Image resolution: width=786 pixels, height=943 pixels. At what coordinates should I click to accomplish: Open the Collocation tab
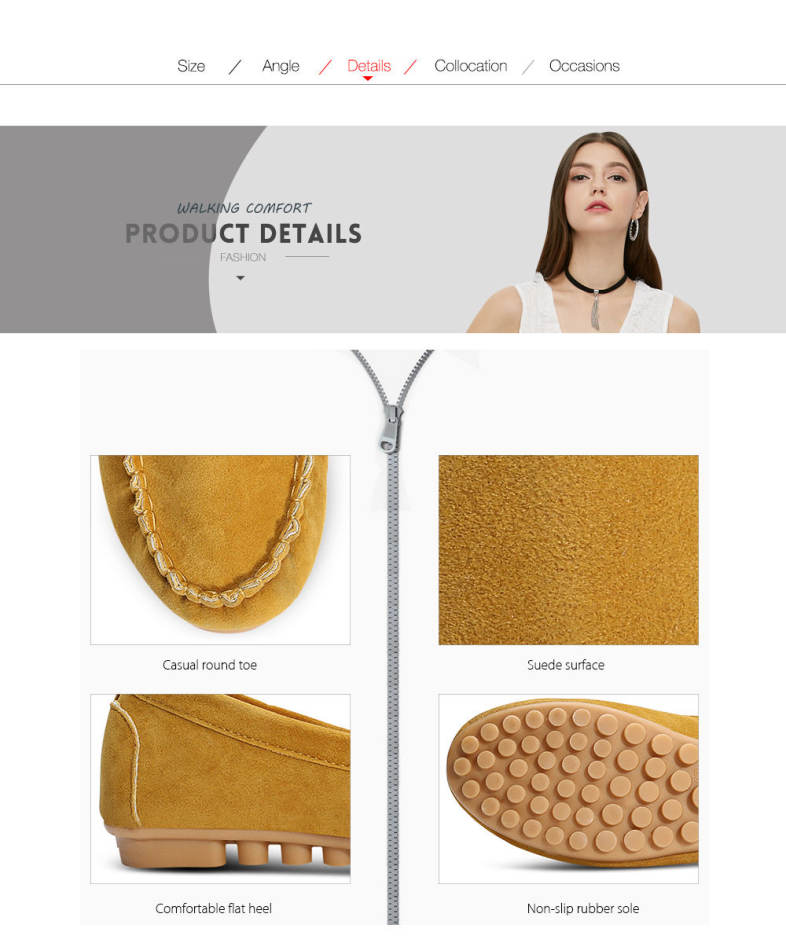[470, 66]
